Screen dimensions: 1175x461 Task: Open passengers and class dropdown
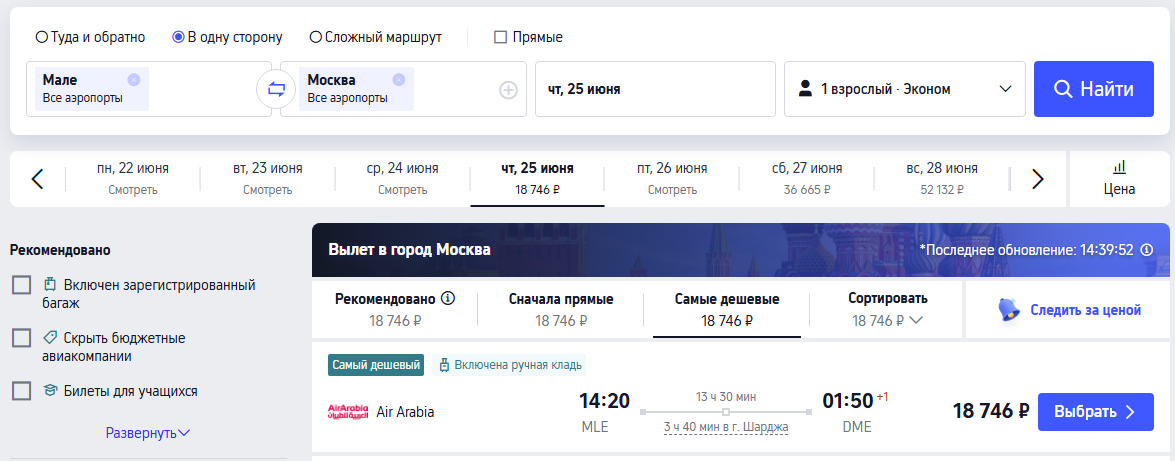click(x=905, y=89)
